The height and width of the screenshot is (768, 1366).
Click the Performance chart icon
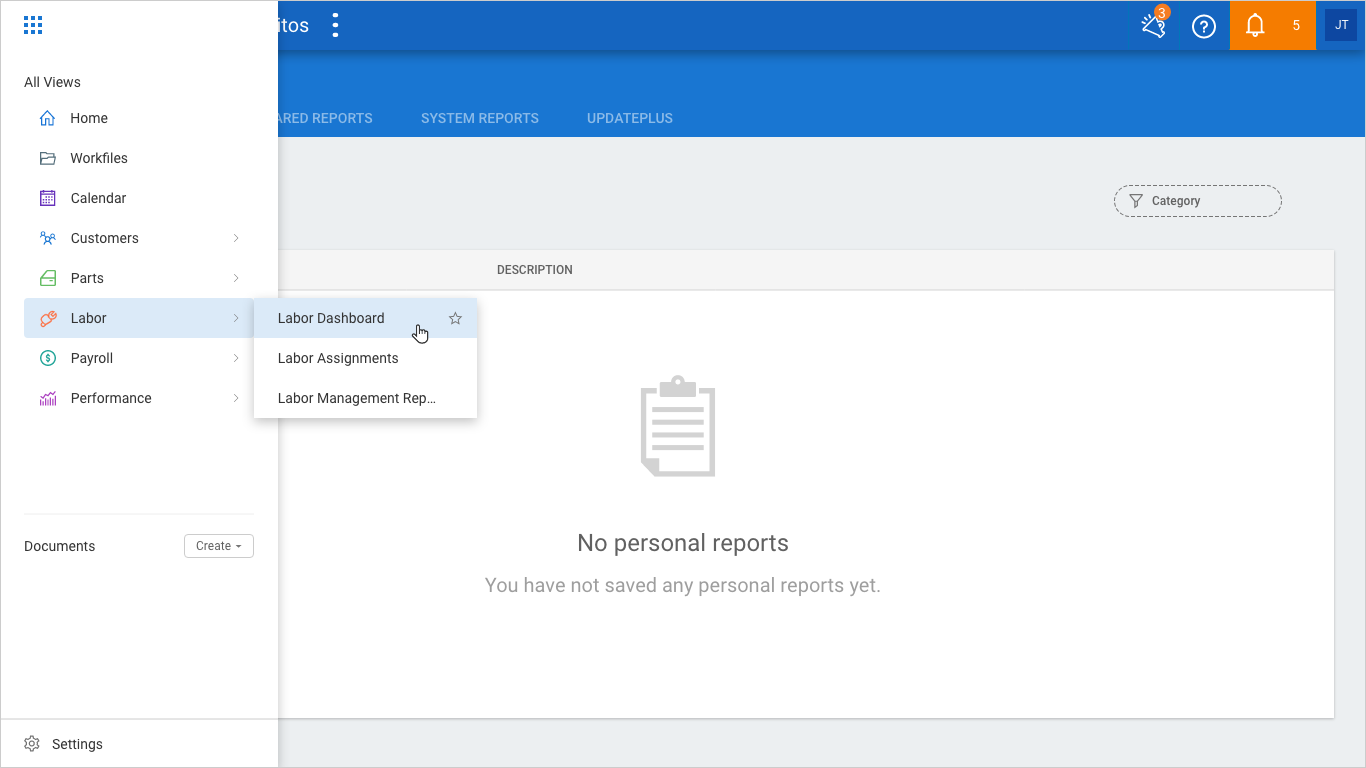(x=47, y=398)
